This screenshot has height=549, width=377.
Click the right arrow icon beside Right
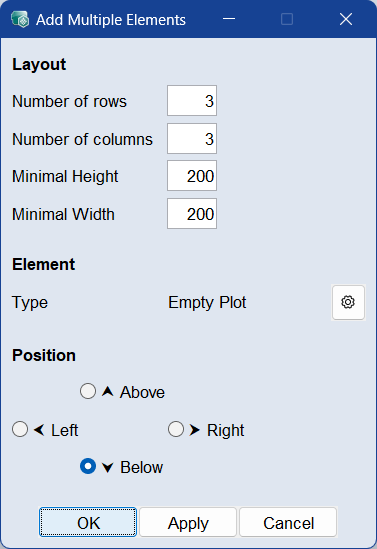point(195,430)
